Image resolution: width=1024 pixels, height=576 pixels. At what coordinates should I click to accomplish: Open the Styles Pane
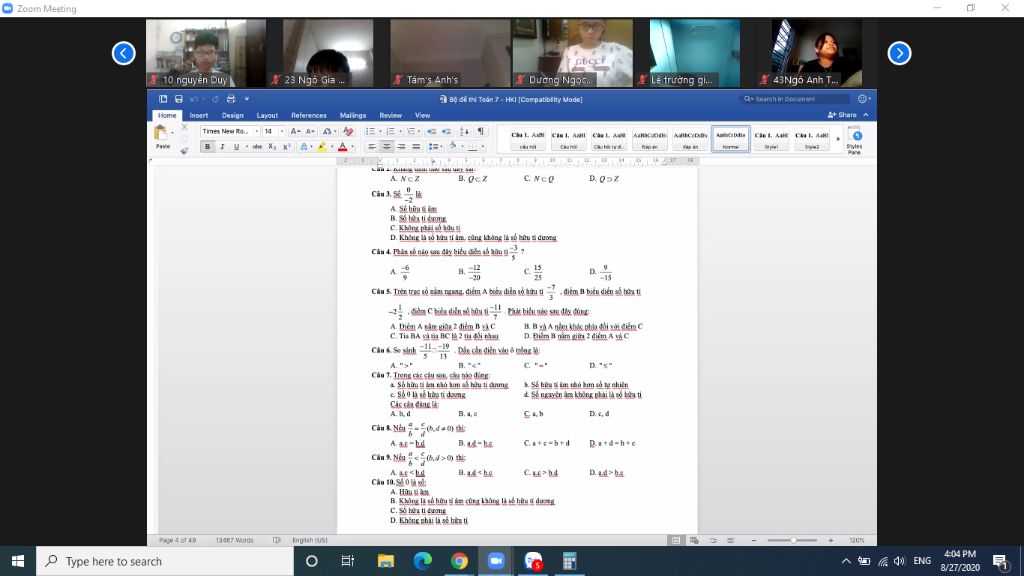(854, 140)
